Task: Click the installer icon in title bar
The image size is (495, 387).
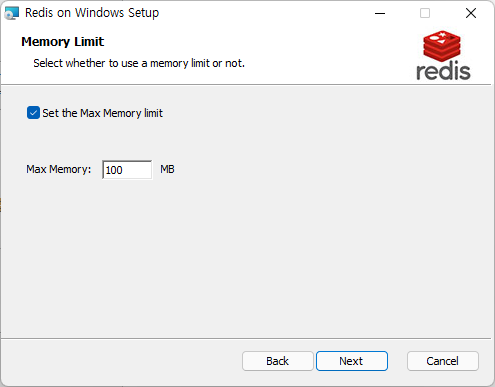Action: (12, 13)
